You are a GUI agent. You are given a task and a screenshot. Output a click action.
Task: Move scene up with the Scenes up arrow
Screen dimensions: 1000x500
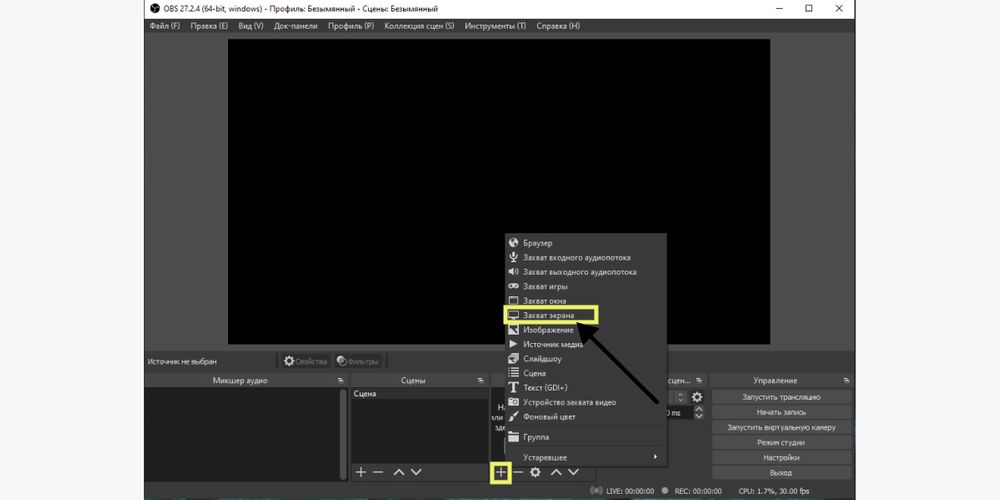tap(399, 473)
